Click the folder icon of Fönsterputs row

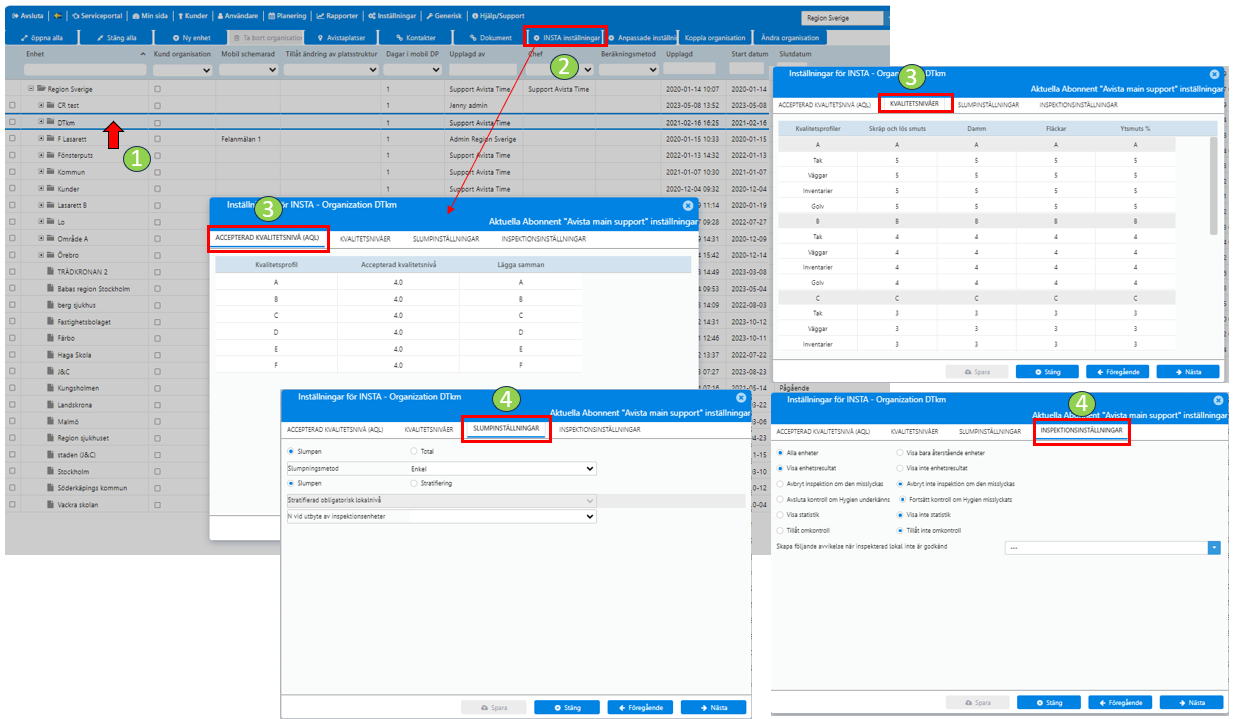[51, 155]
